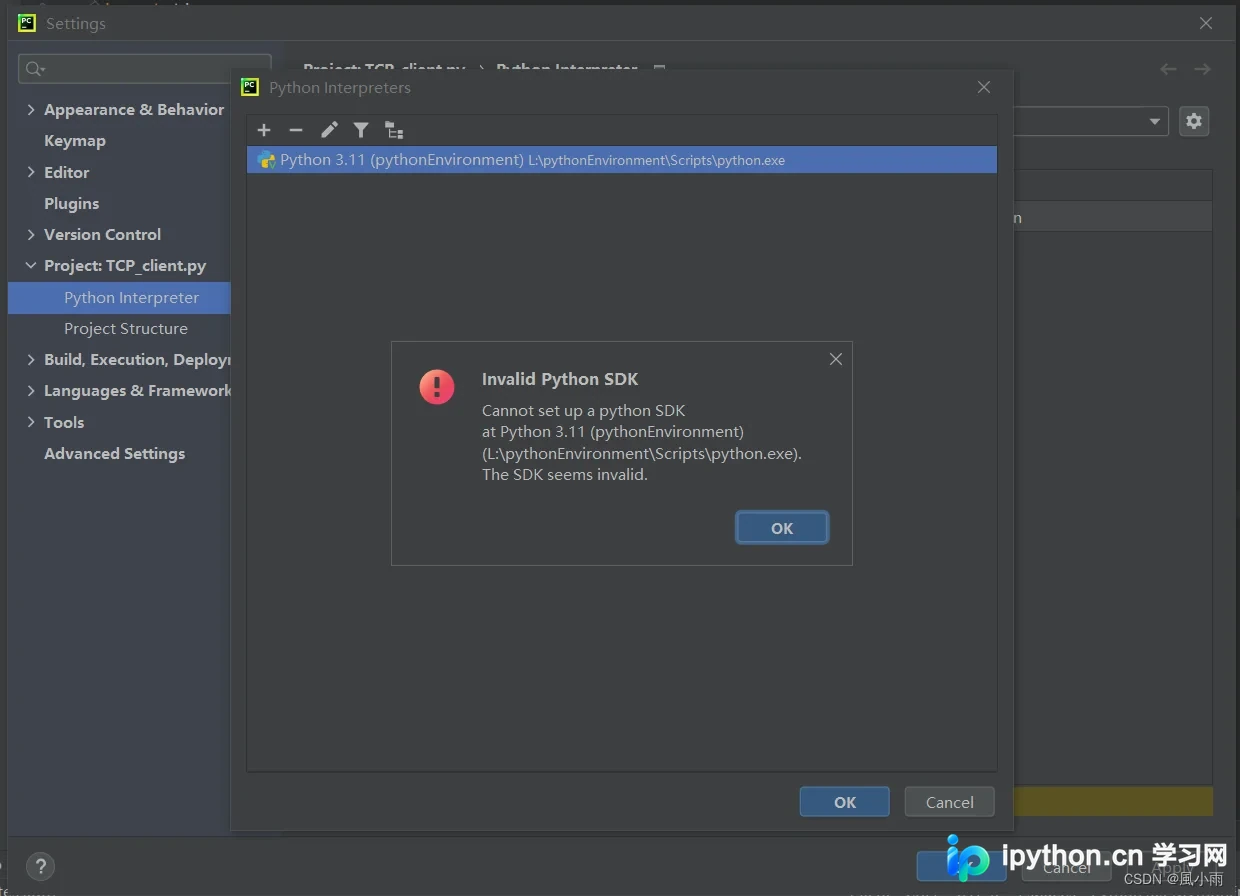Screen dimensions: 1240x896
Task: Close the Python Interpreters dialog
Action: point(984,87)
